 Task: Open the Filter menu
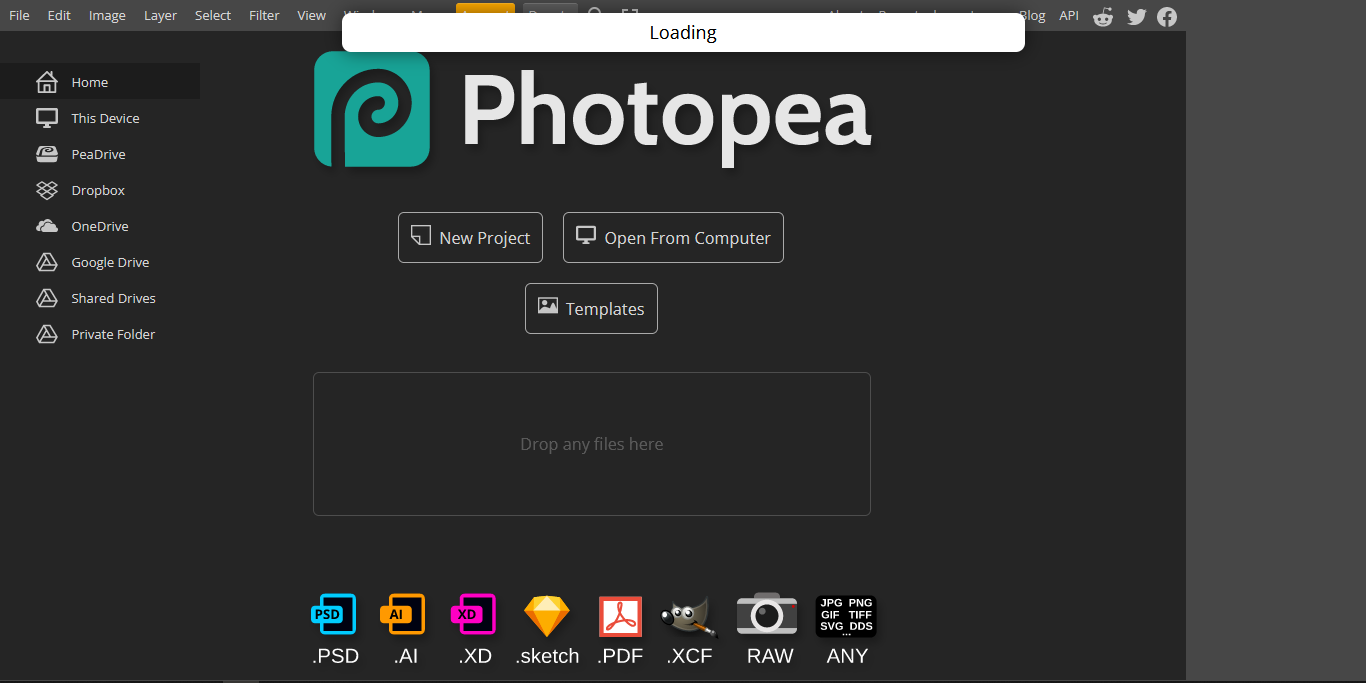264,15
